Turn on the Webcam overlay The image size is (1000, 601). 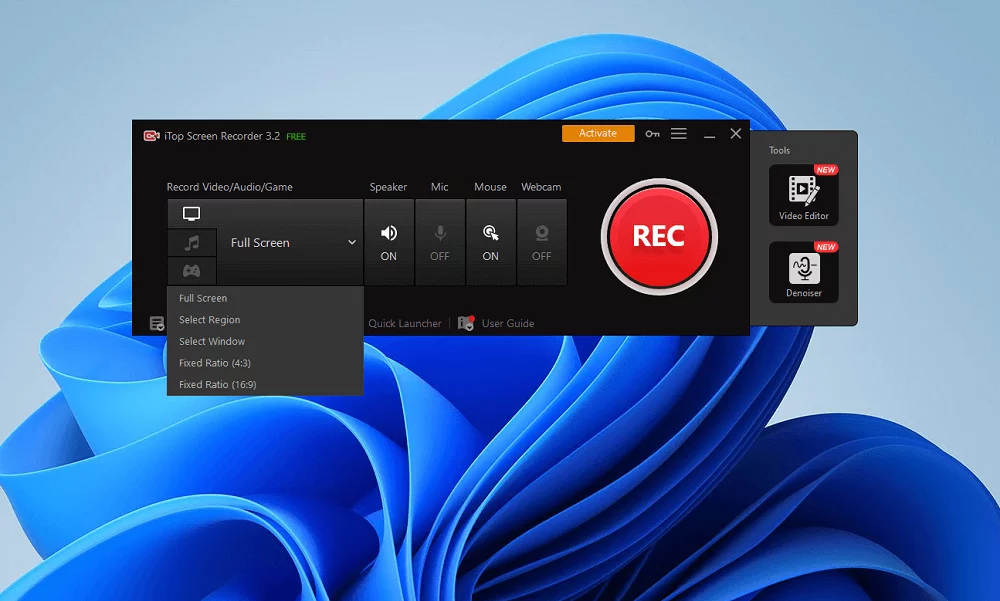coord(542,242)
